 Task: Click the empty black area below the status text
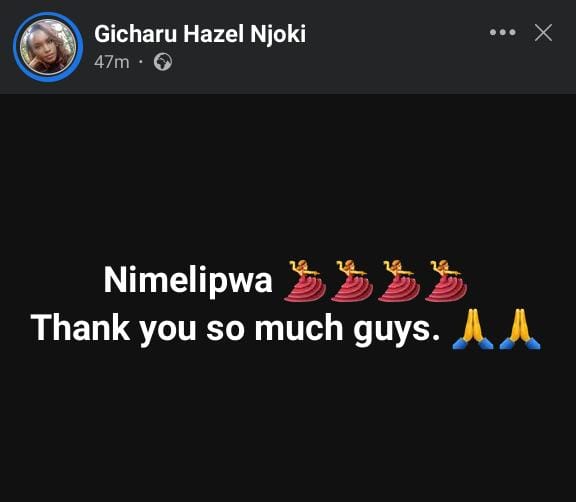[288, 426]
